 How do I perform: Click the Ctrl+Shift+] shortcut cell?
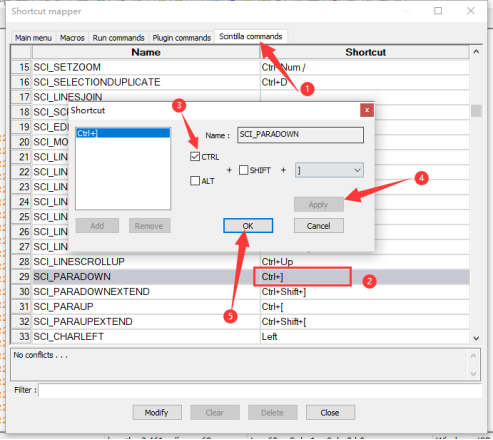coord(365,291)
